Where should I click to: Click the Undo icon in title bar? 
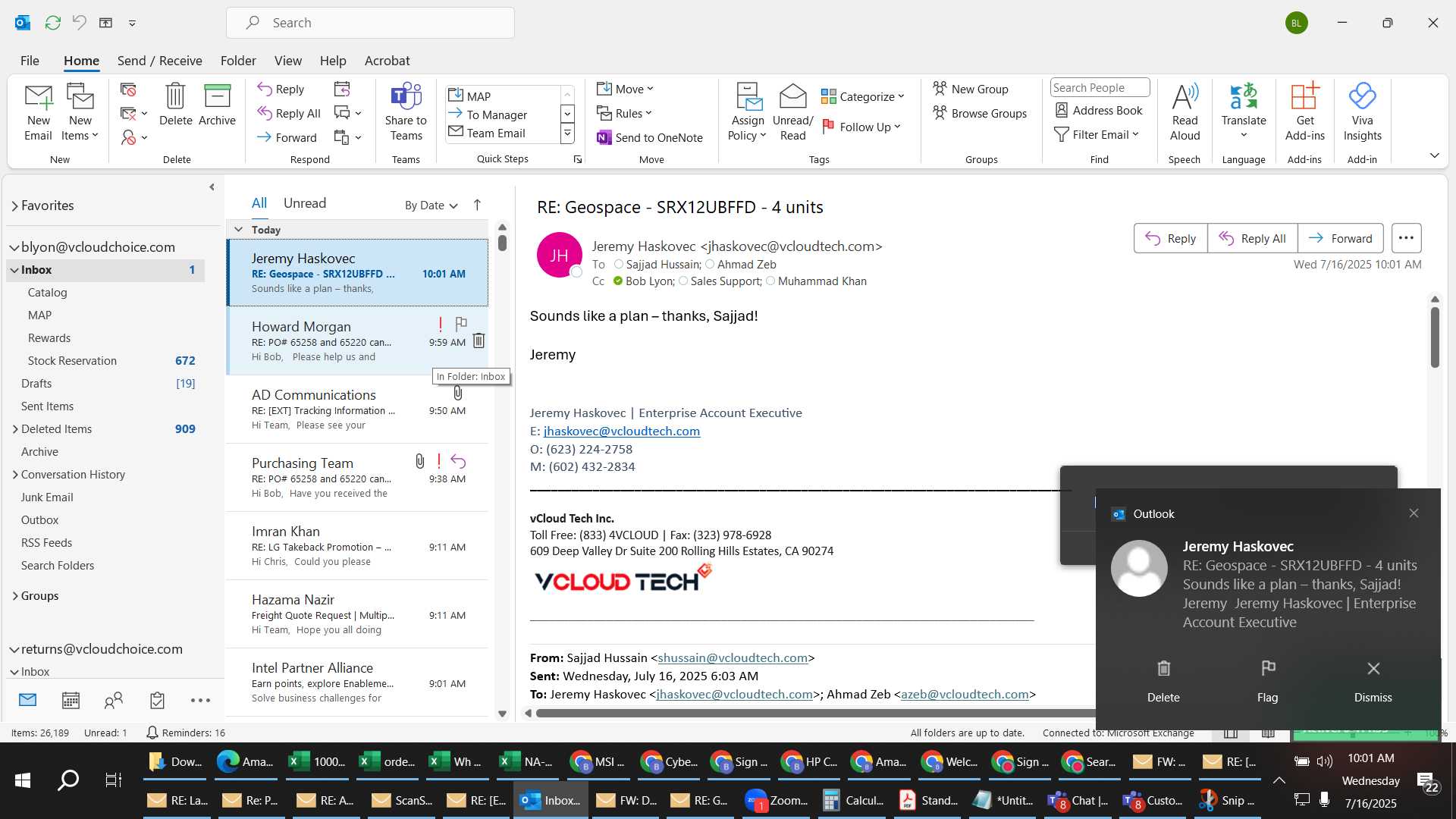79,23
